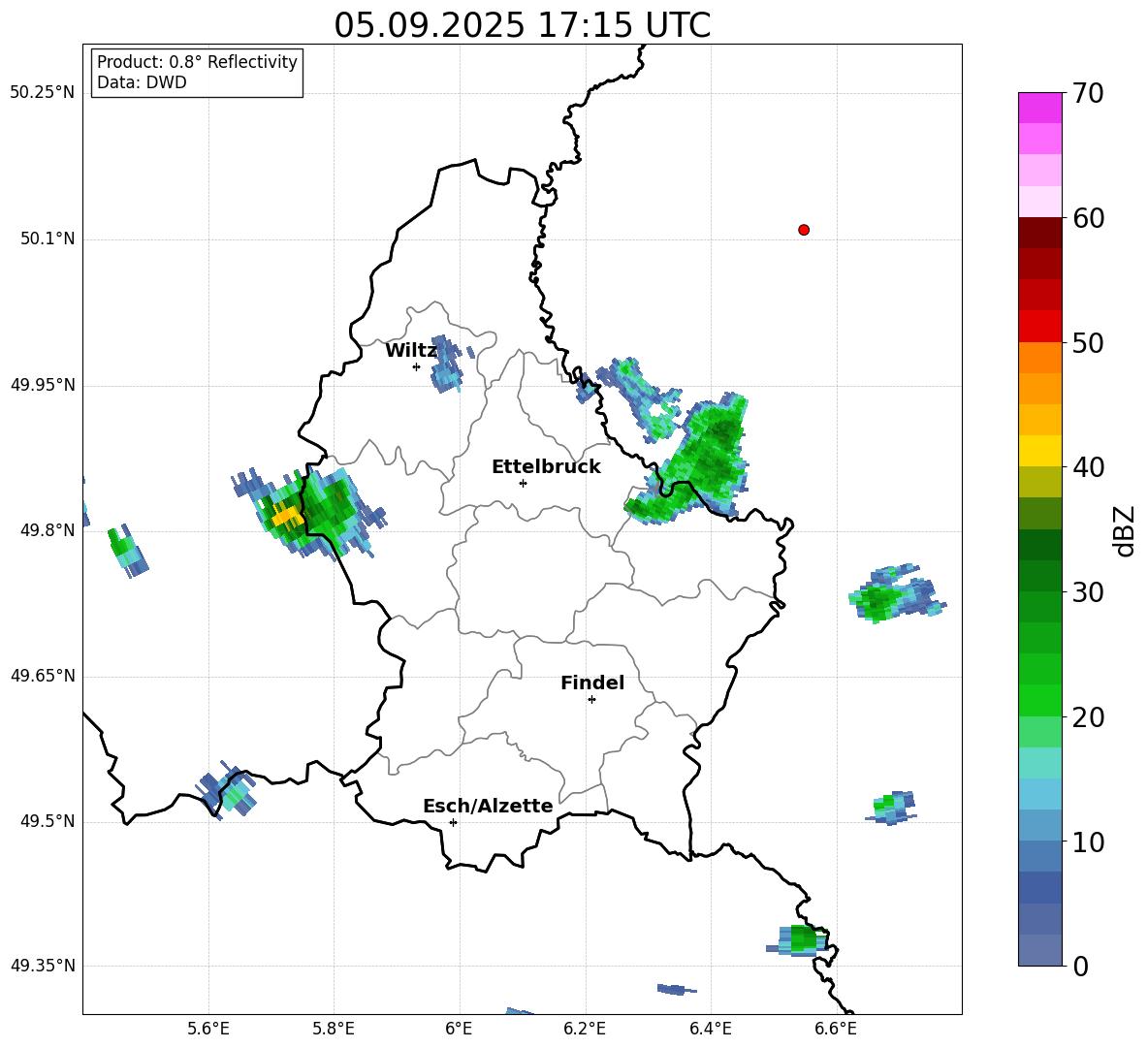
Task: Click the 60 dBZ colorbar label
Action: click(x=1088, y=218)
